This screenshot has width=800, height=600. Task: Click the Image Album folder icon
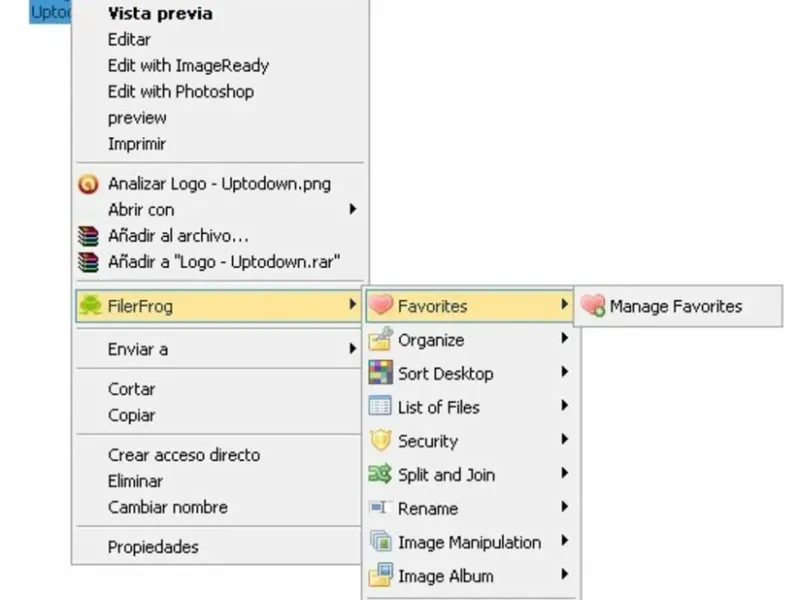click(x=380, y=576)
